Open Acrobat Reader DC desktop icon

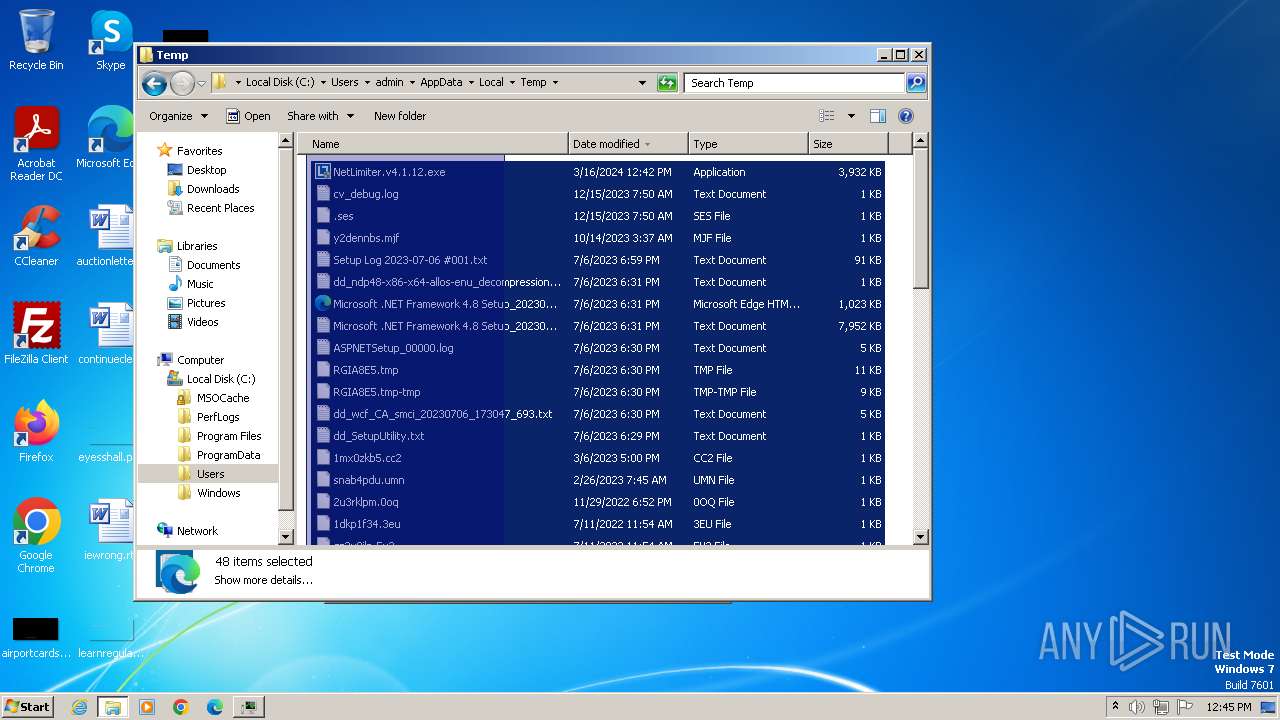click(x=36, y=144)
